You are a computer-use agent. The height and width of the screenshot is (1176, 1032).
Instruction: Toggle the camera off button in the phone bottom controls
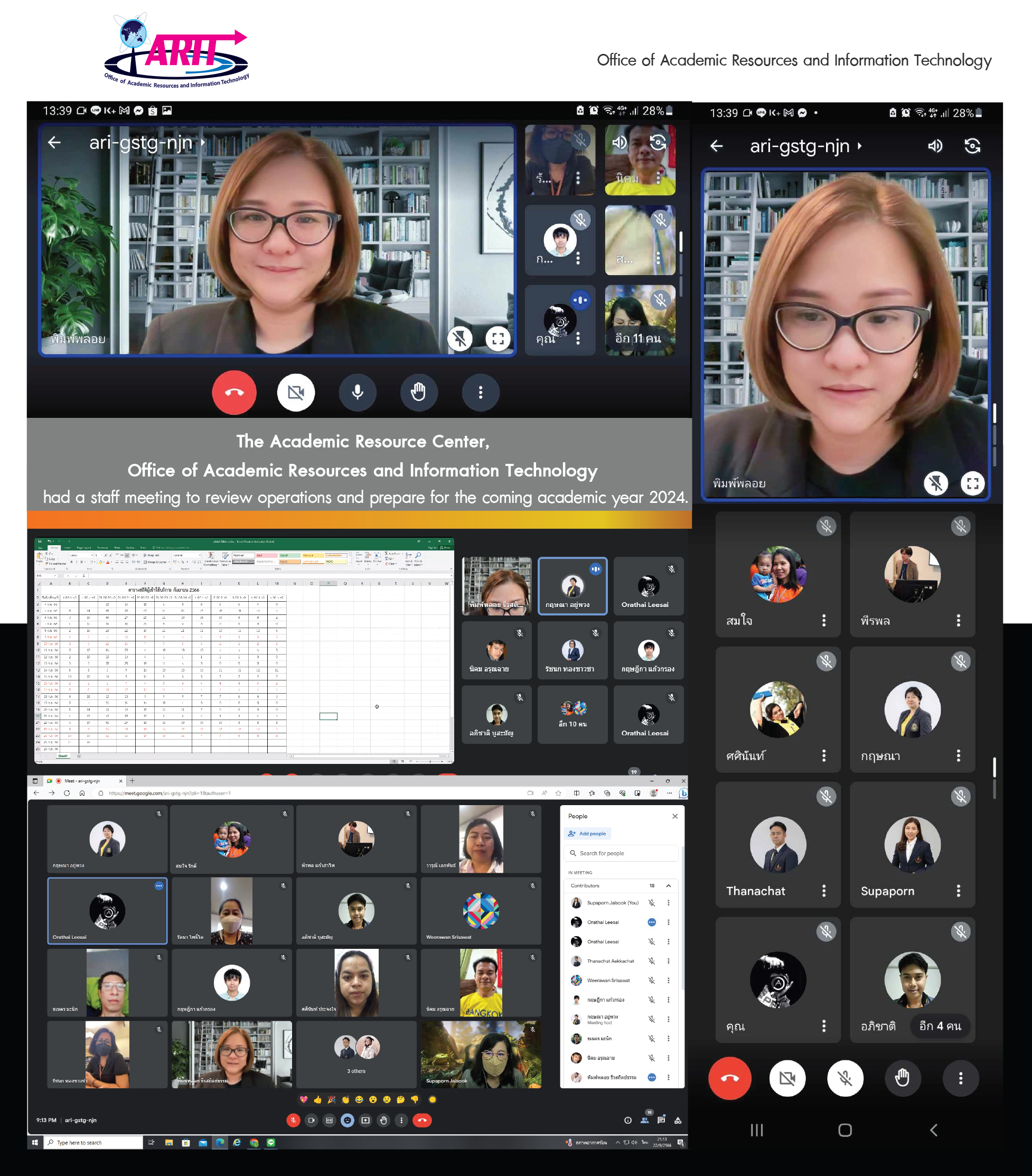tap(787, 1078)
